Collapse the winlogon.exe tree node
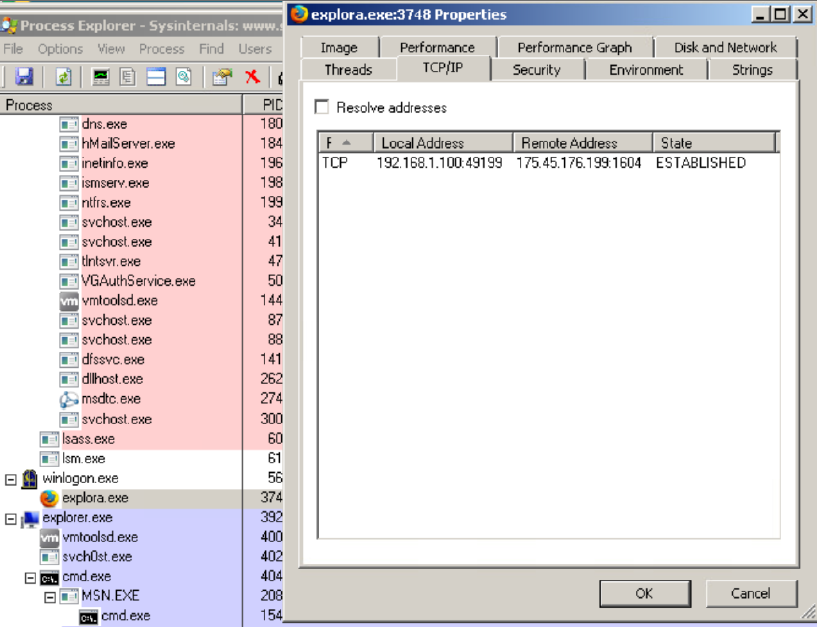Image resolution: width=817 pixels, height=627 pixels. click(x=10, y=479)
